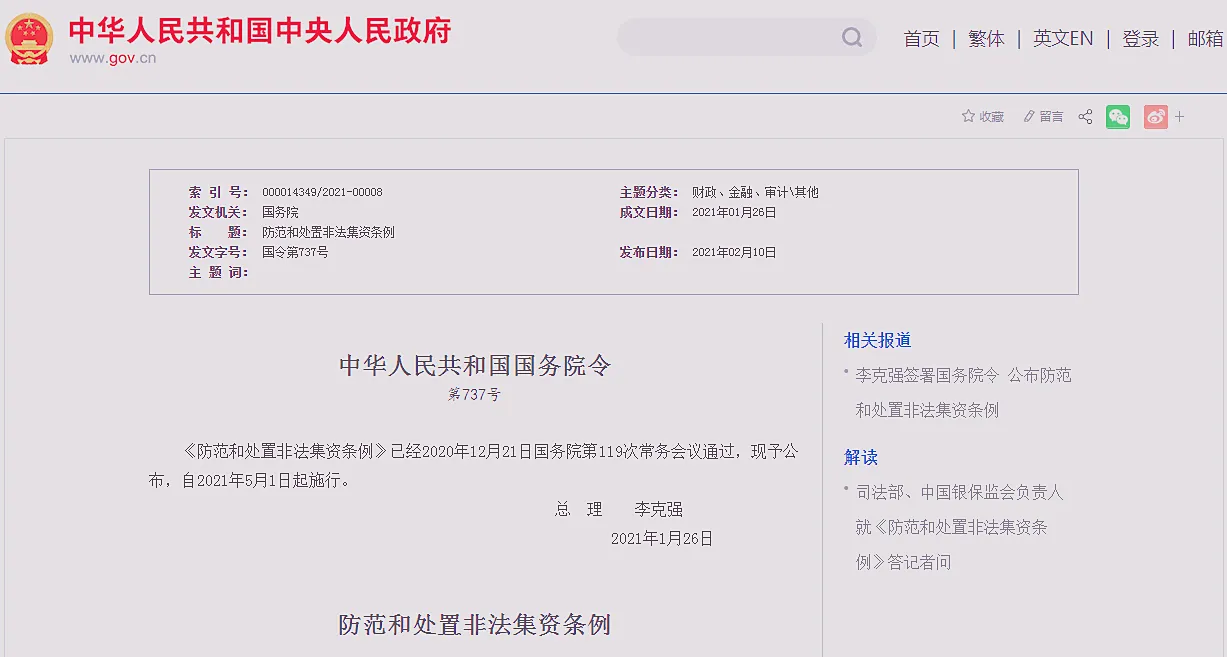Open 司法部、中国银保监会负责人 答记者问 link
1227x657 pixels.
959,527
